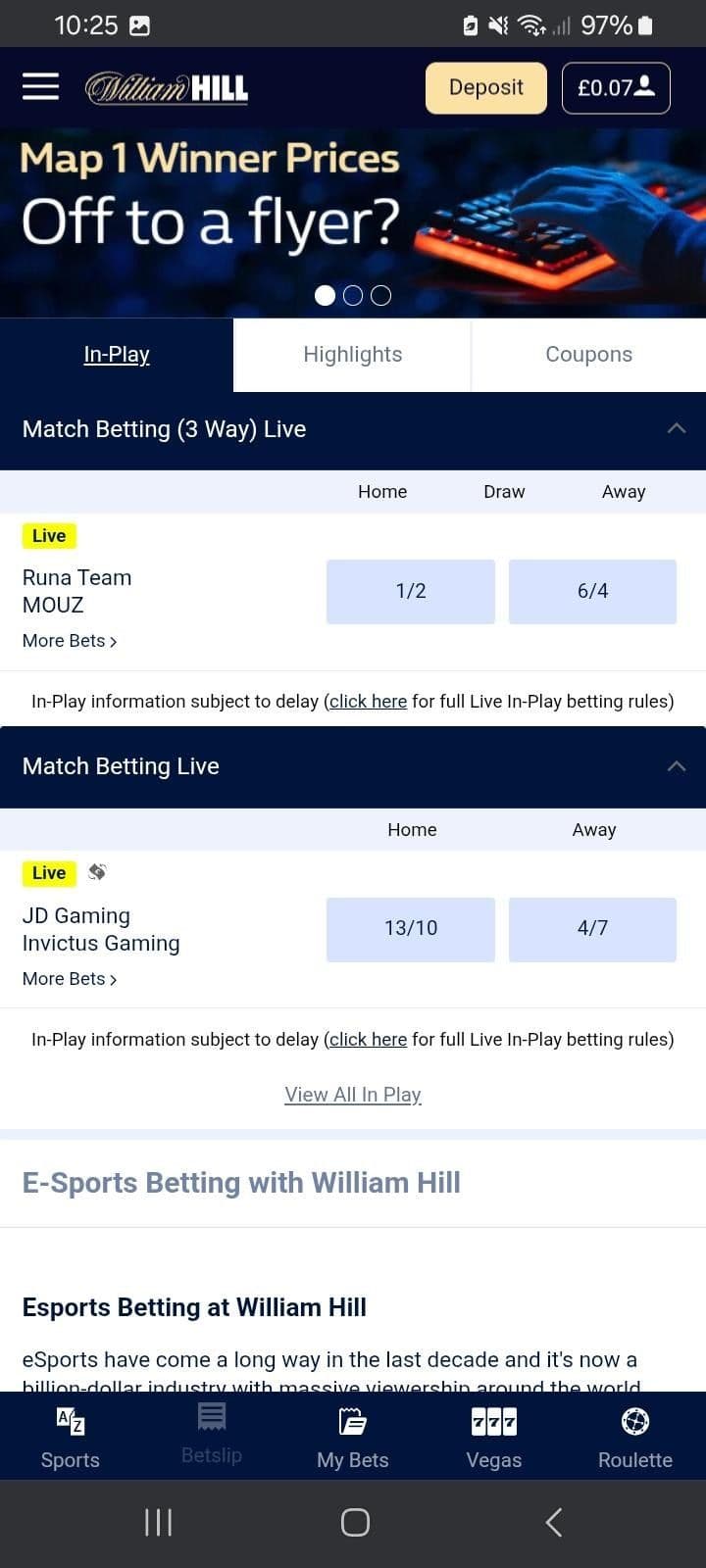This screenshot has width=706, height=1568.
Task: Select odds 13/10 for JD Gaming
Action: (410, 928)
